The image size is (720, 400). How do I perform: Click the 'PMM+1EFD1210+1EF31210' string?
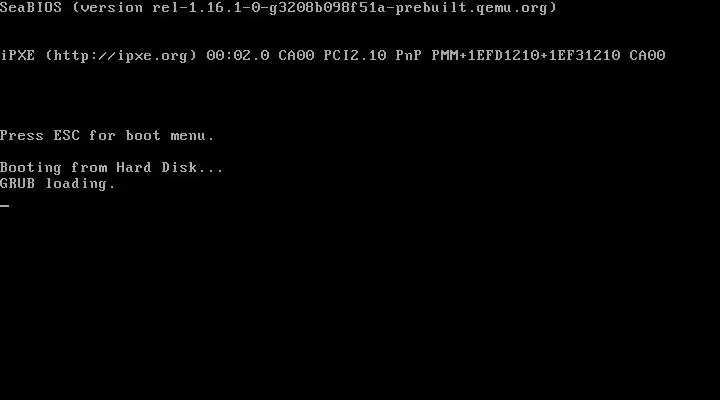pyautogui.click(x=526, y=56)
